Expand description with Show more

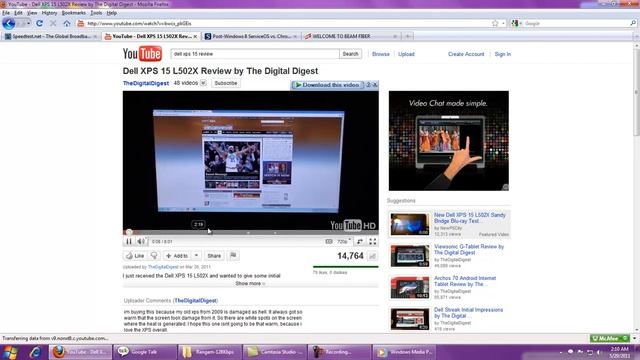coord(250,284)
